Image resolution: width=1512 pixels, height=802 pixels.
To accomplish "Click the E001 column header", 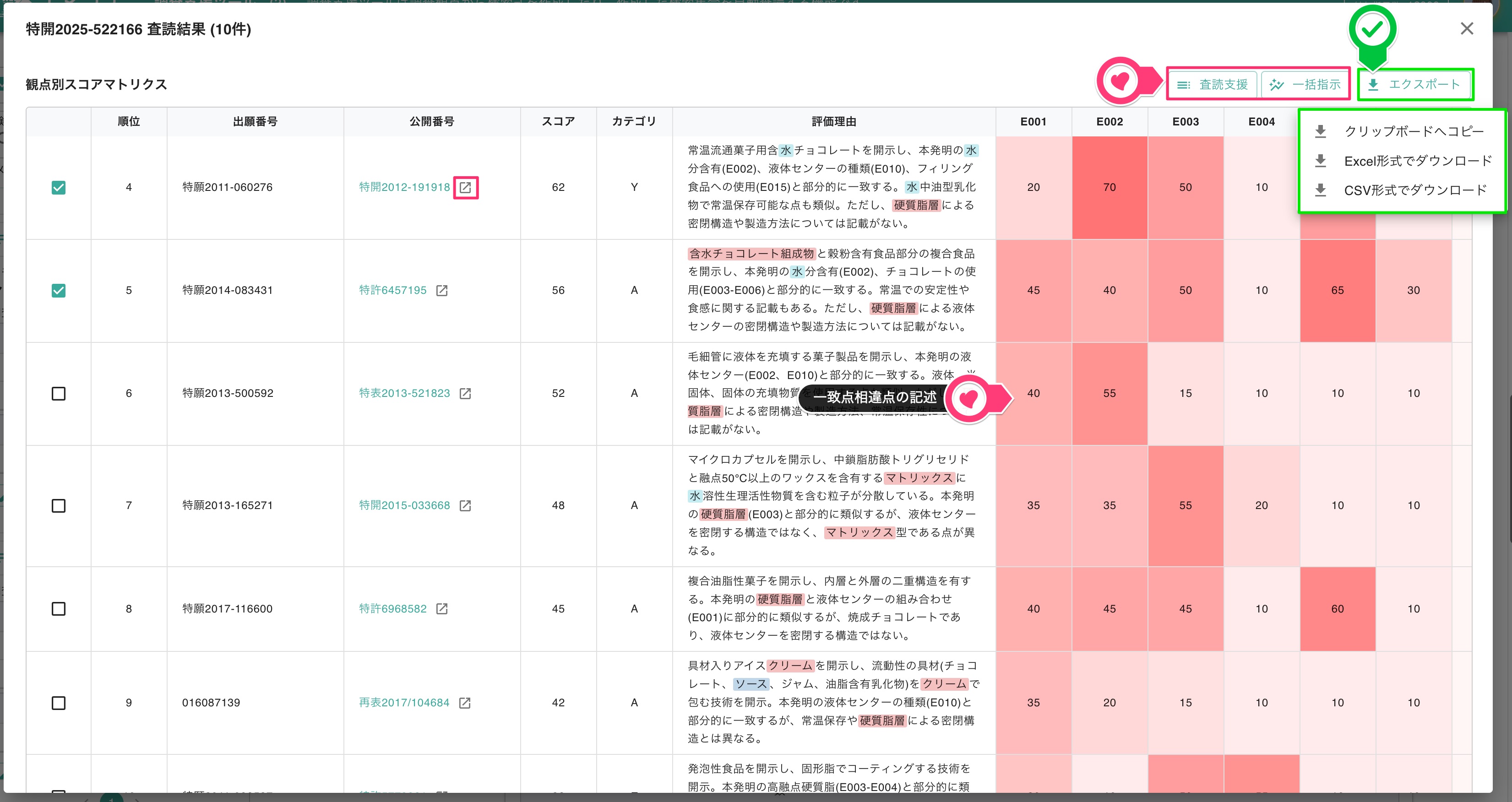I will 1033,122.
